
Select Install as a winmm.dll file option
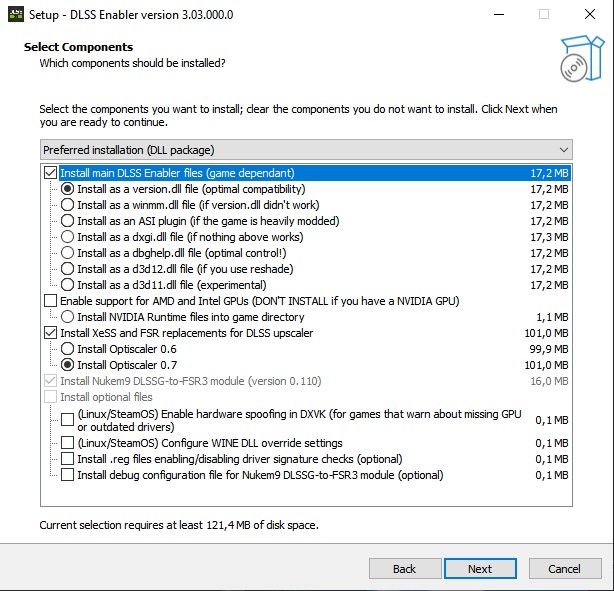click(67, 205)
